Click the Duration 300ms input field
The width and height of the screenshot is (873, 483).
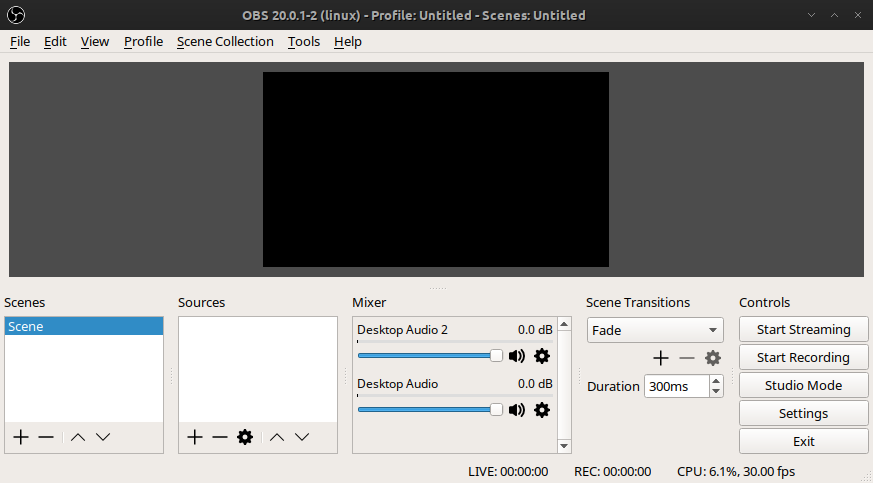(x=676, y=386)
